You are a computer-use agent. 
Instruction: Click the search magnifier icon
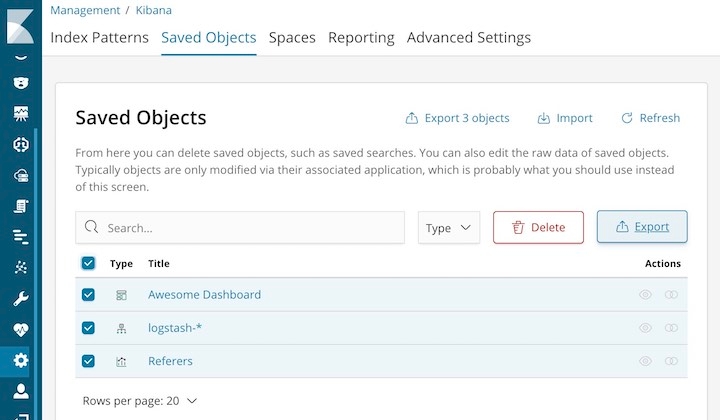pyautogui.click(x=91, y=227)
